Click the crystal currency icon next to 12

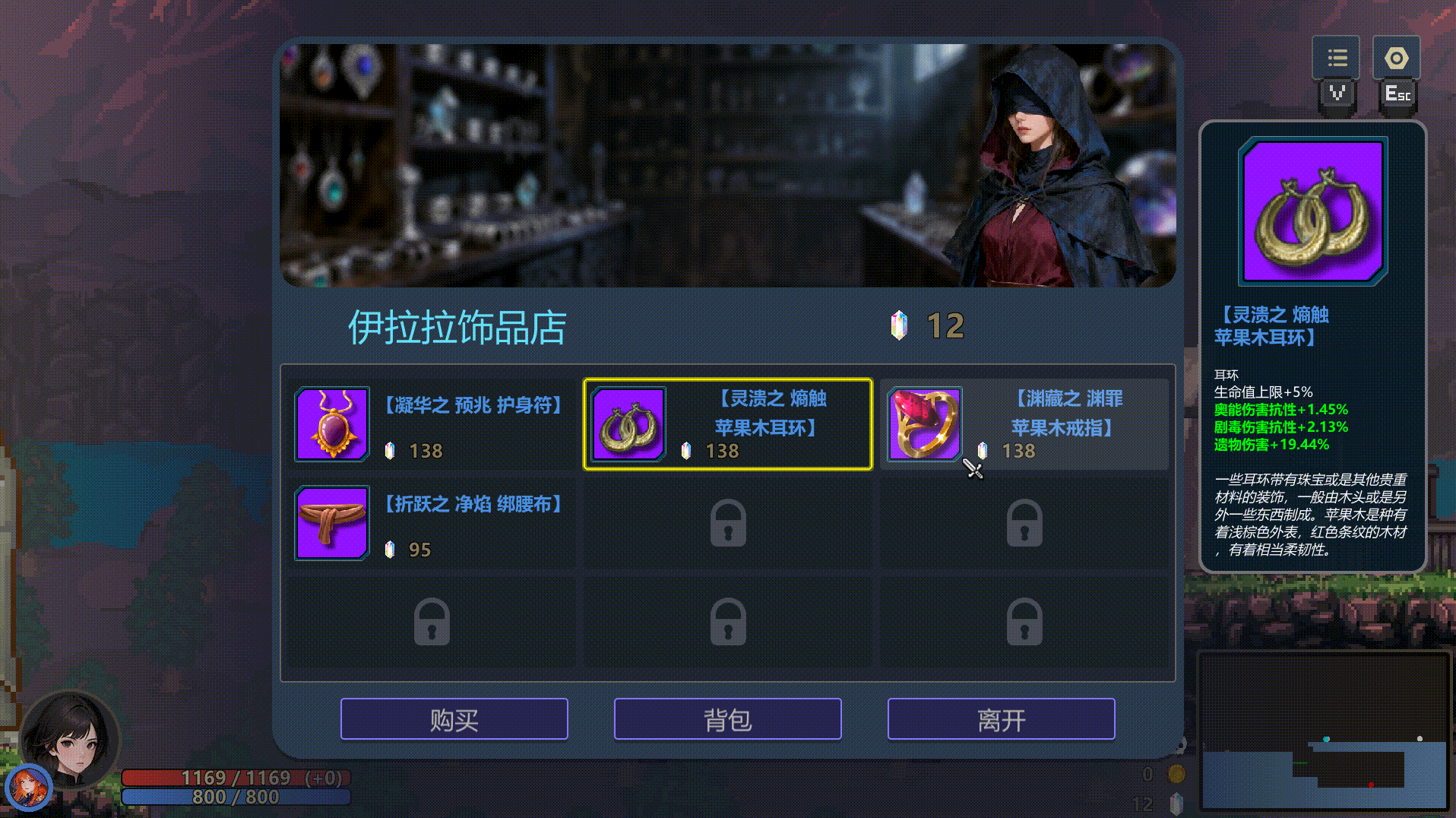(x=899, y=325)
